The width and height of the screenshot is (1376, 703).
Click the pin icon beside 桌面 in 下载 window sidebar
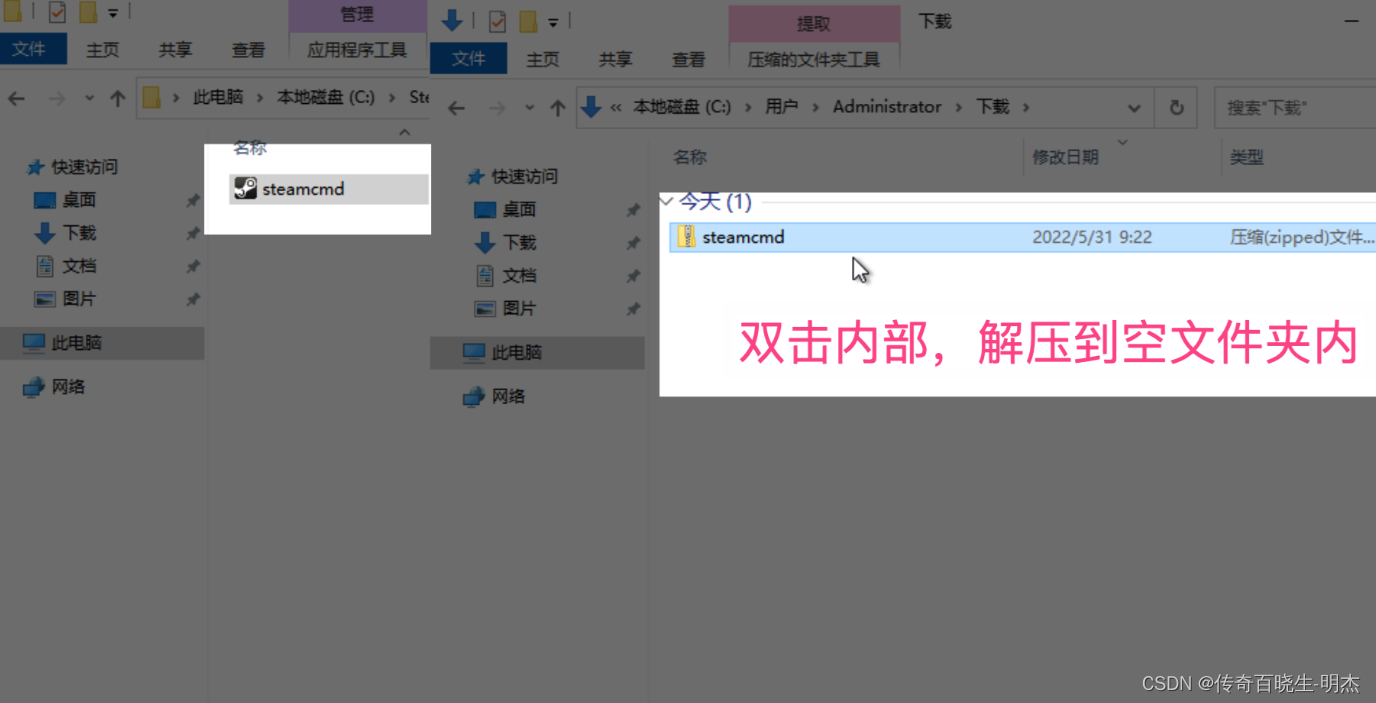pos(633,210)
